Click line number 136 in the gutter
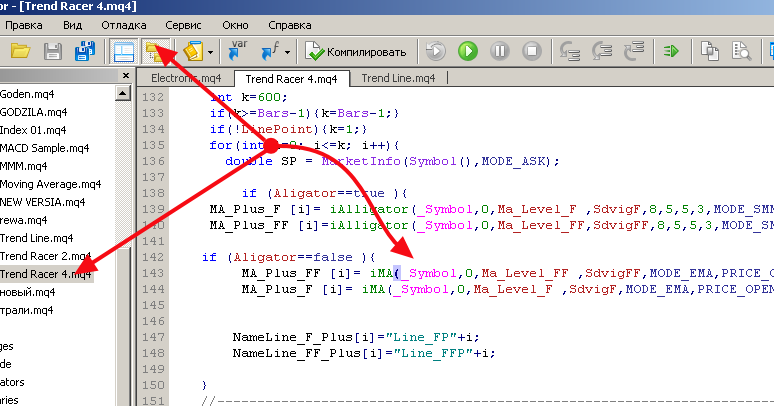774x406 pixels. point(153,161)
